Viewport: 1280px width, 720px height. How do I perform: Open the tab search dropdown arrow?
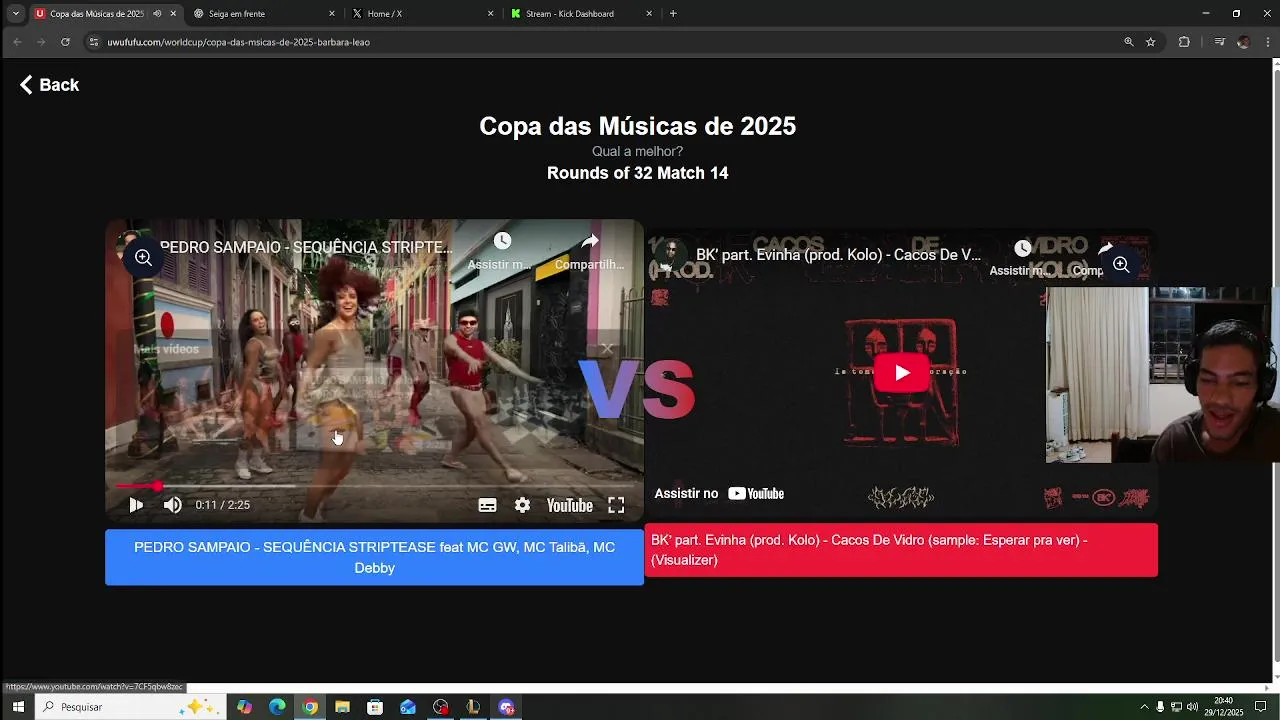[15, 14]
